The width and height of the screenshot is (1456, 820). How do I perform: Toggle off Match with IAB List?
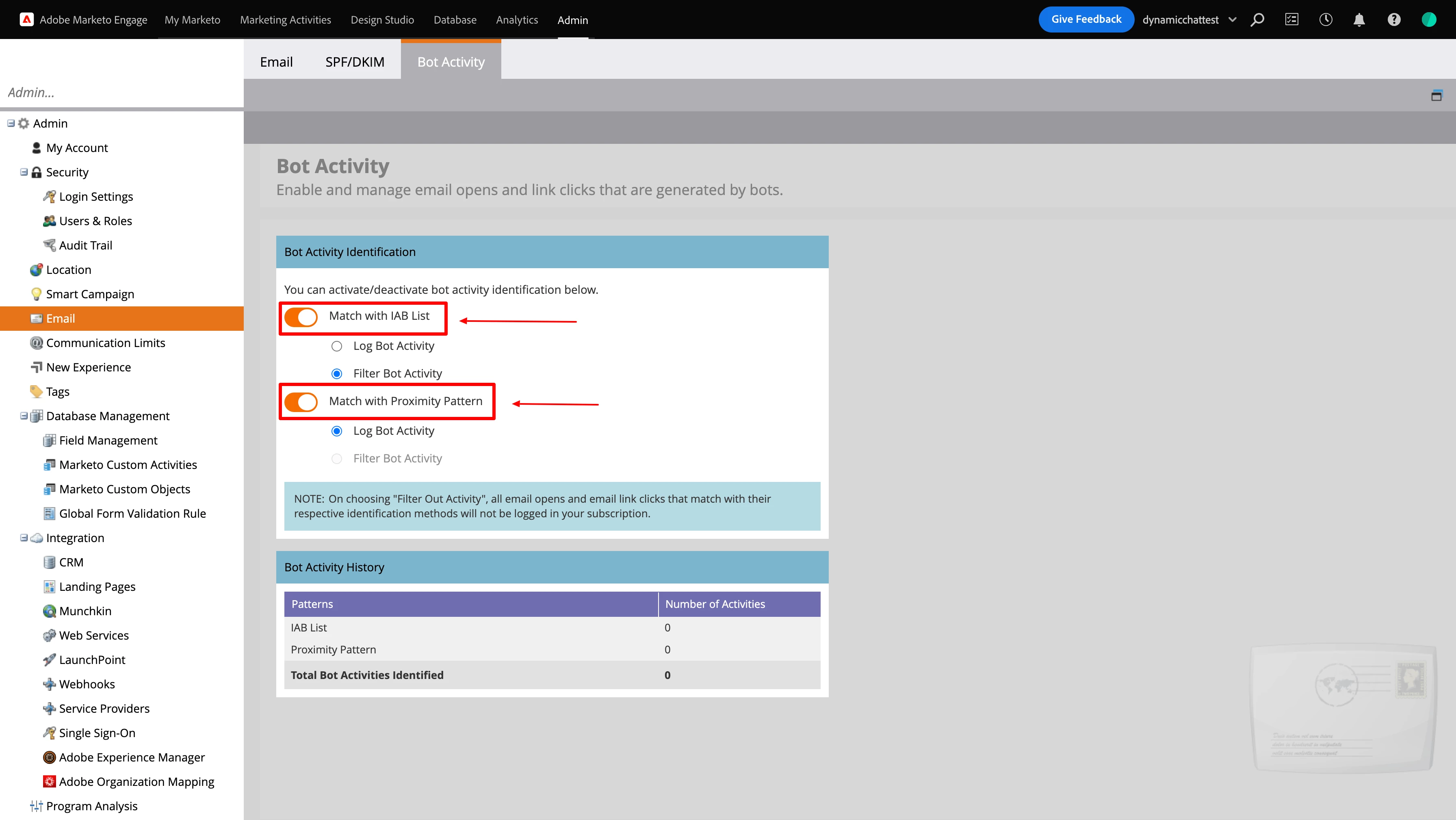click(301, 317)
